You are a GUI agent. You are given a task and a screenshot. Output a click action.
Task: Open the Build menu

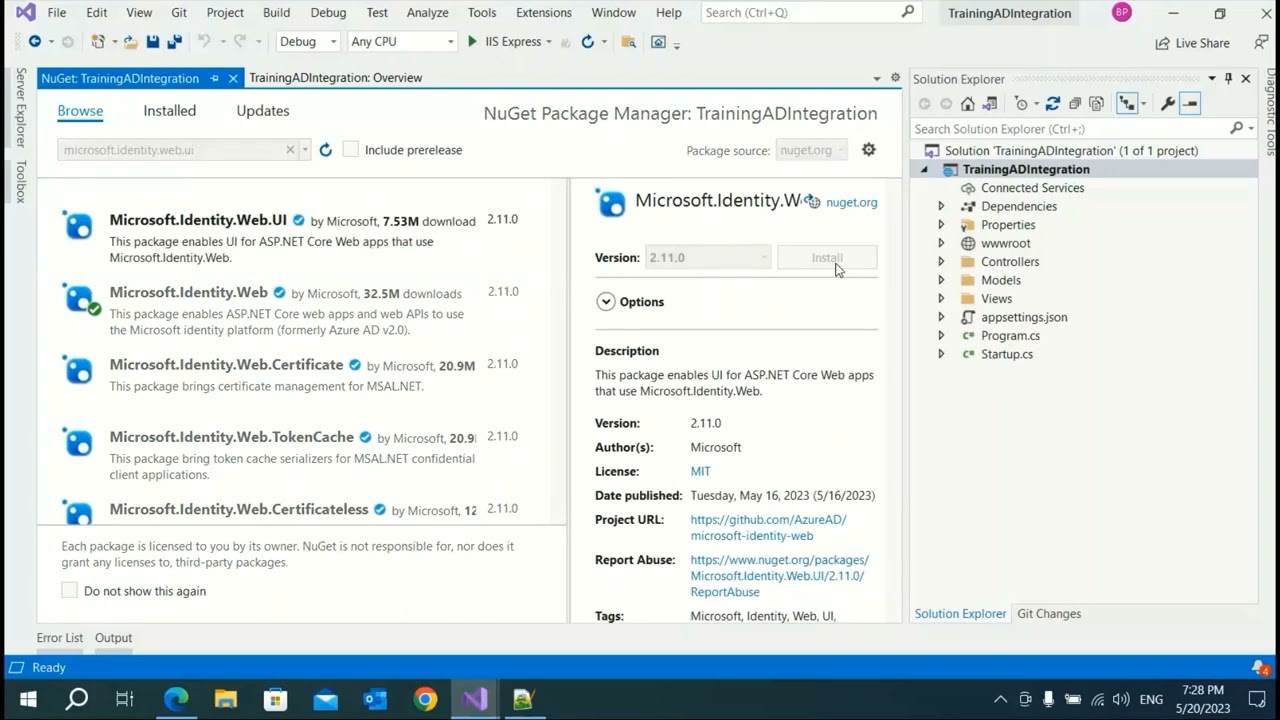click(276, 13)
